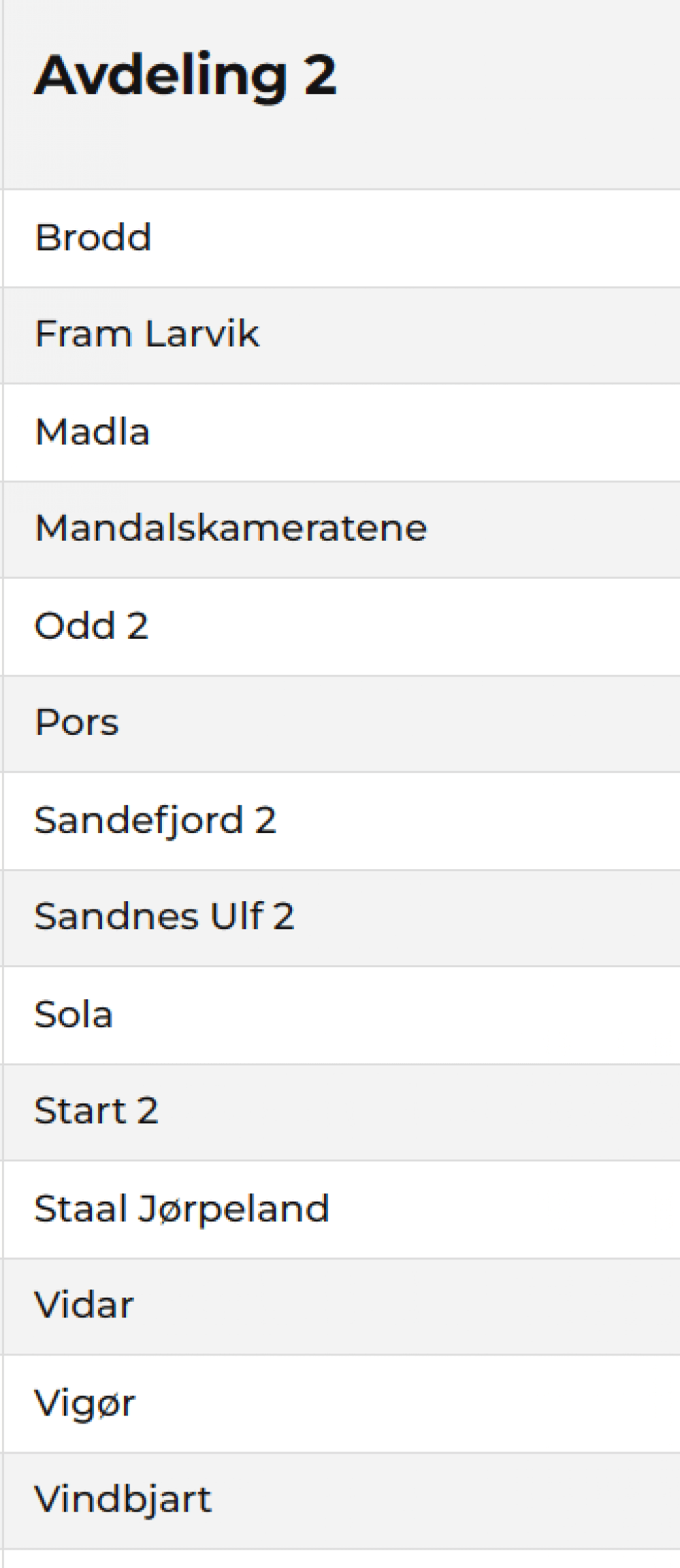
Task: Open the Pors team entry
Action: pyautogui.click(x=341, y=723)
